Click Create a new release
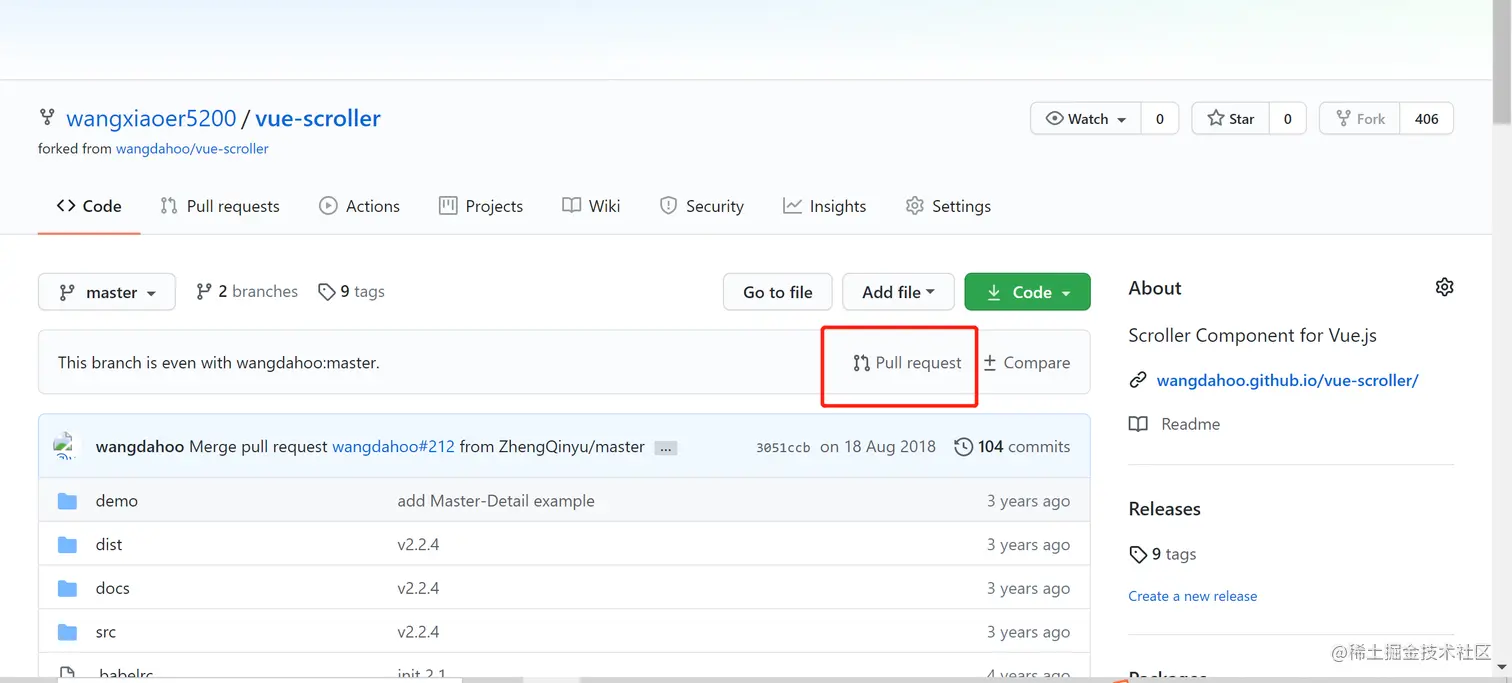This screenshot has width=1512, height=683. click(x=1193, y=596)
